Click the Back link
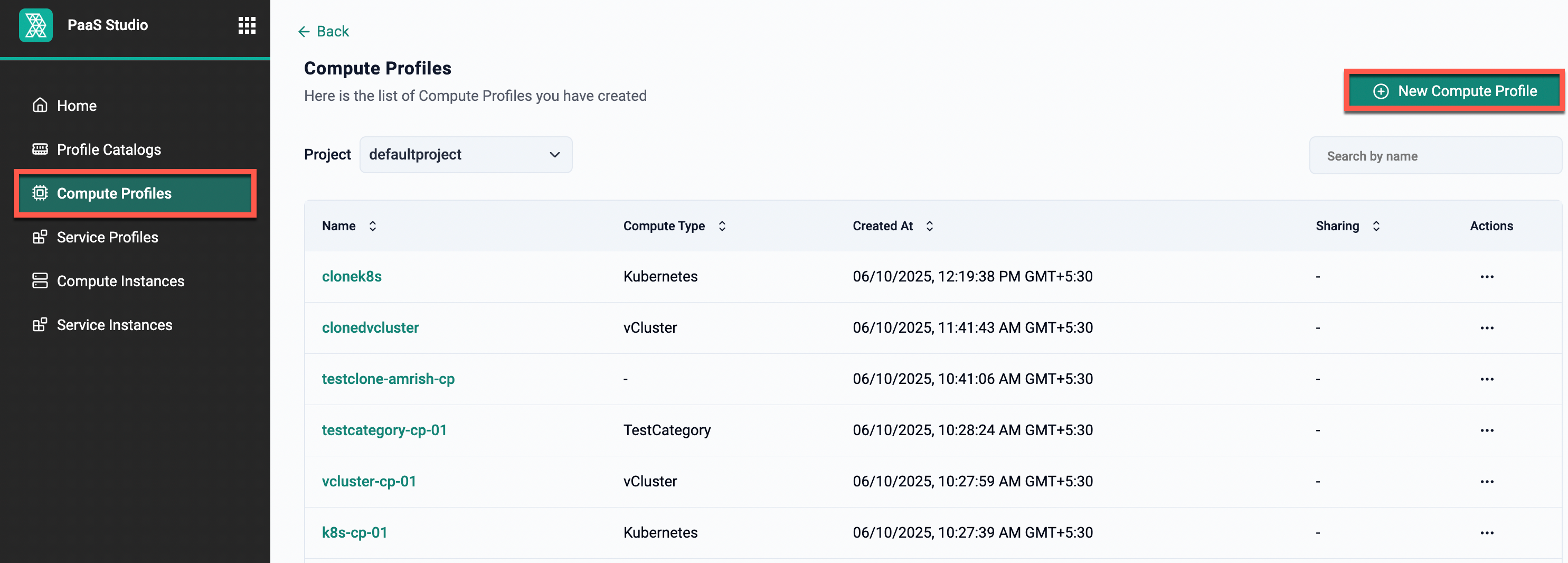The height and width of the screenshot is (563, 1568). pos(323,32)
